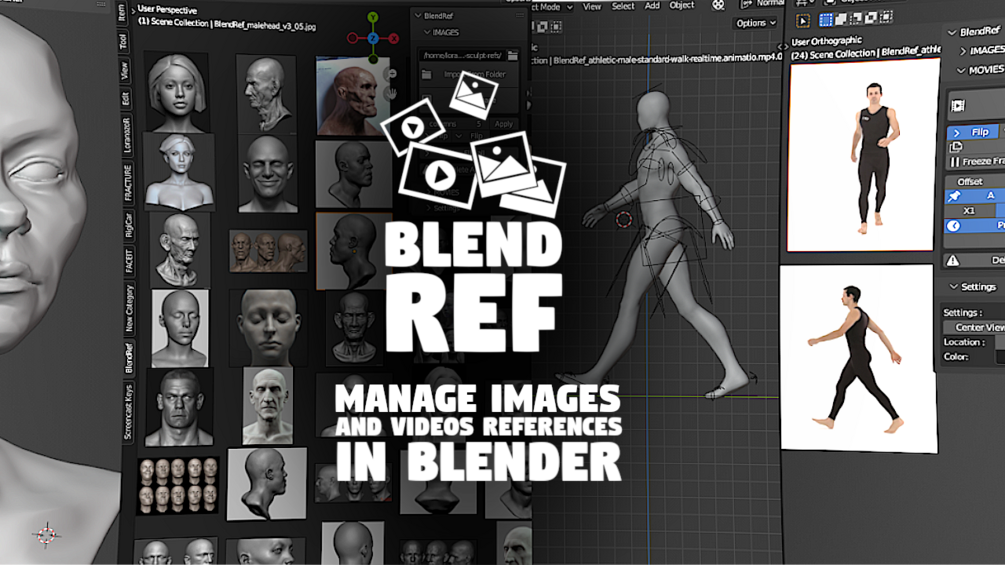Click the film strip icon under MOVIES
This screenshot has height=565, width=1005.
(x=958, y=106)
